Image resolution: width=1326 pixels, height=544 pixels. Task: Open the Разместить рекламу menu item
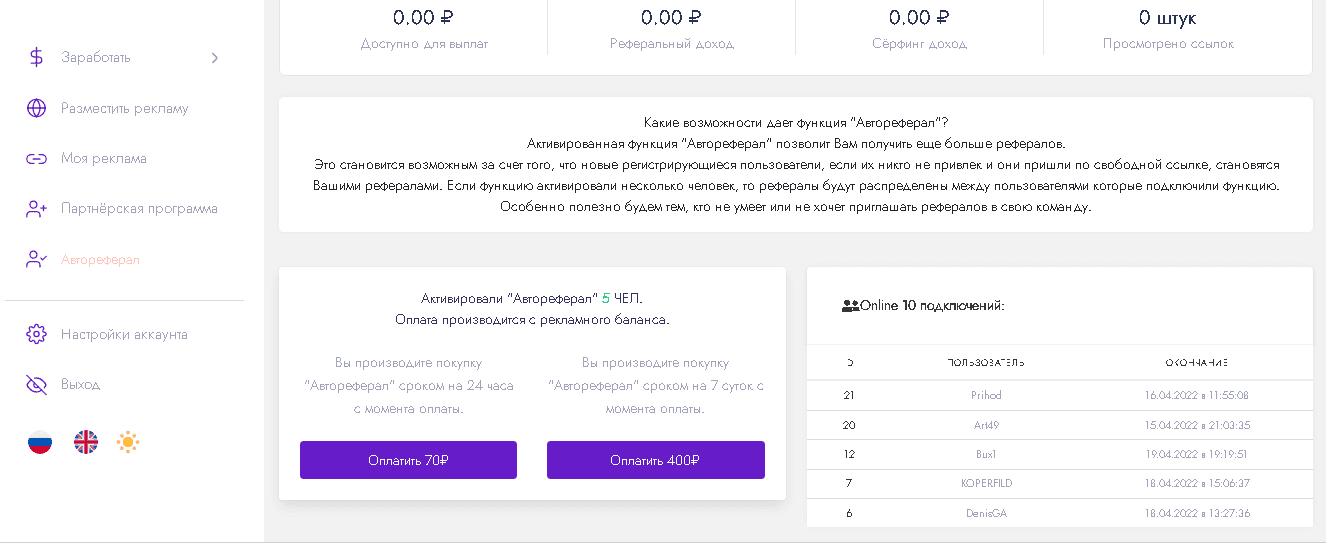(124, 108)
